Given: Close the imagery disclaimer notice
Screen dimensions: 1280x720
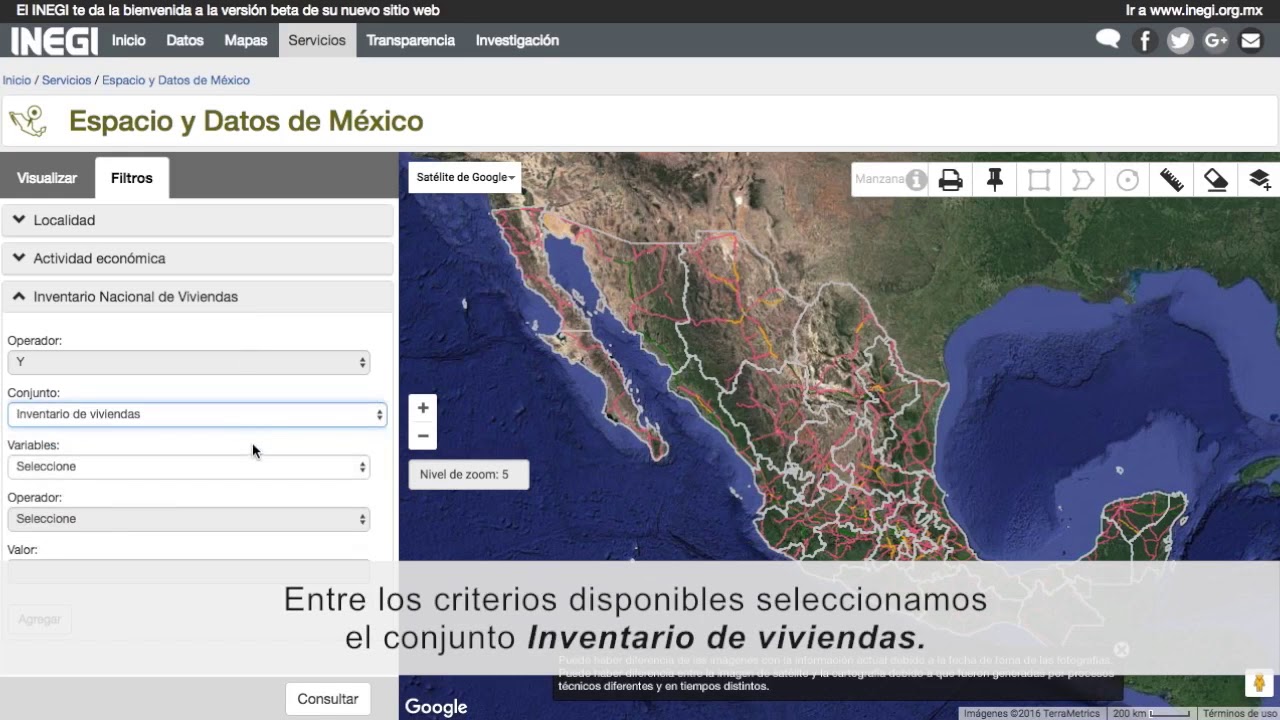Looking at the screenshot, I should tap(1121, 649).
